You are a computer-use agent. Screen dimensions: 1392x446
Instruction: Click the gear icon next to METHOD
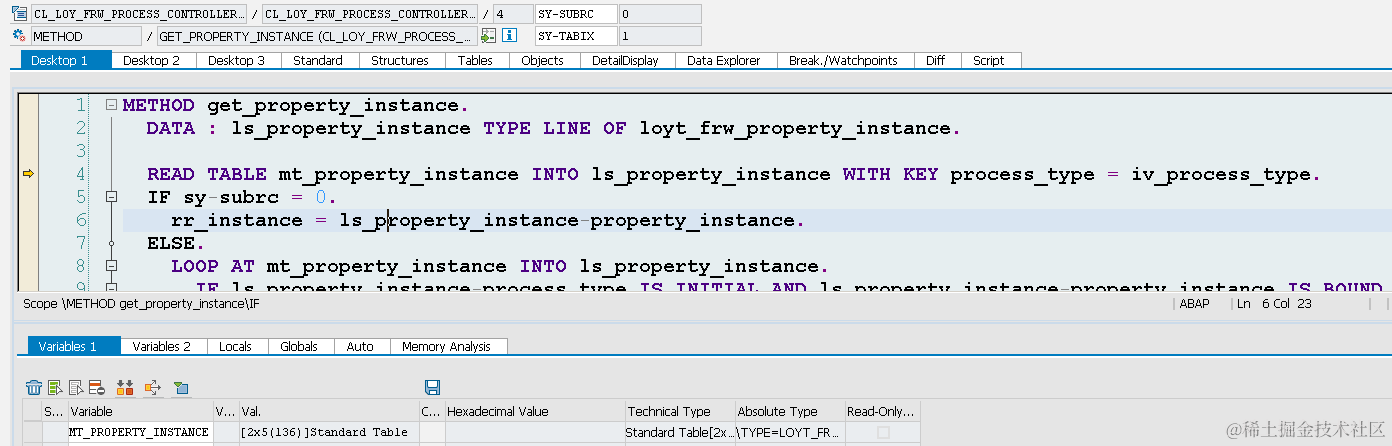pyautogui.click(x=18, y=36)
